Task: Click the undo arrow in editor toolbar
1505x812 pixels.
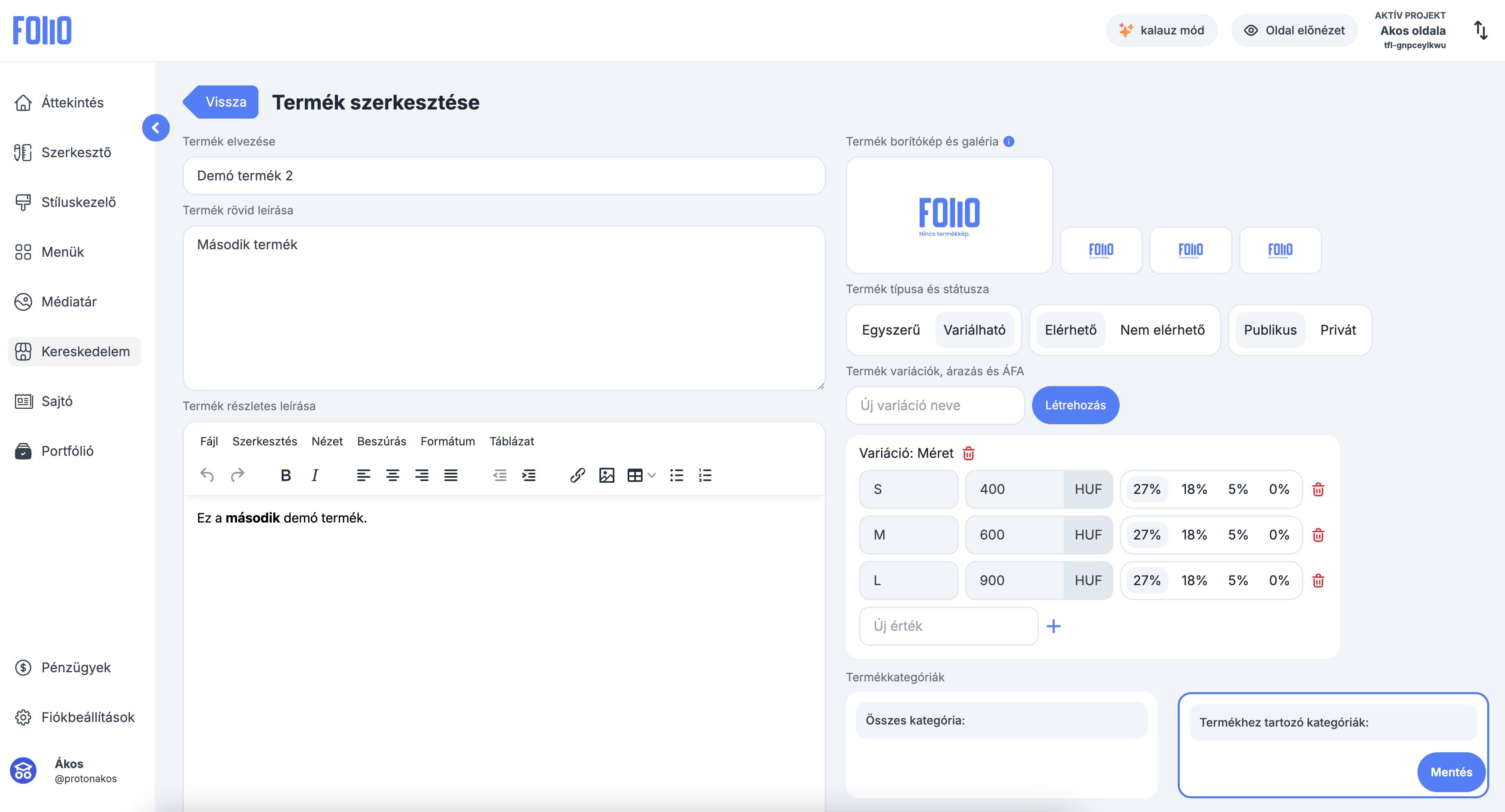Action: click(x=207, y=476)
